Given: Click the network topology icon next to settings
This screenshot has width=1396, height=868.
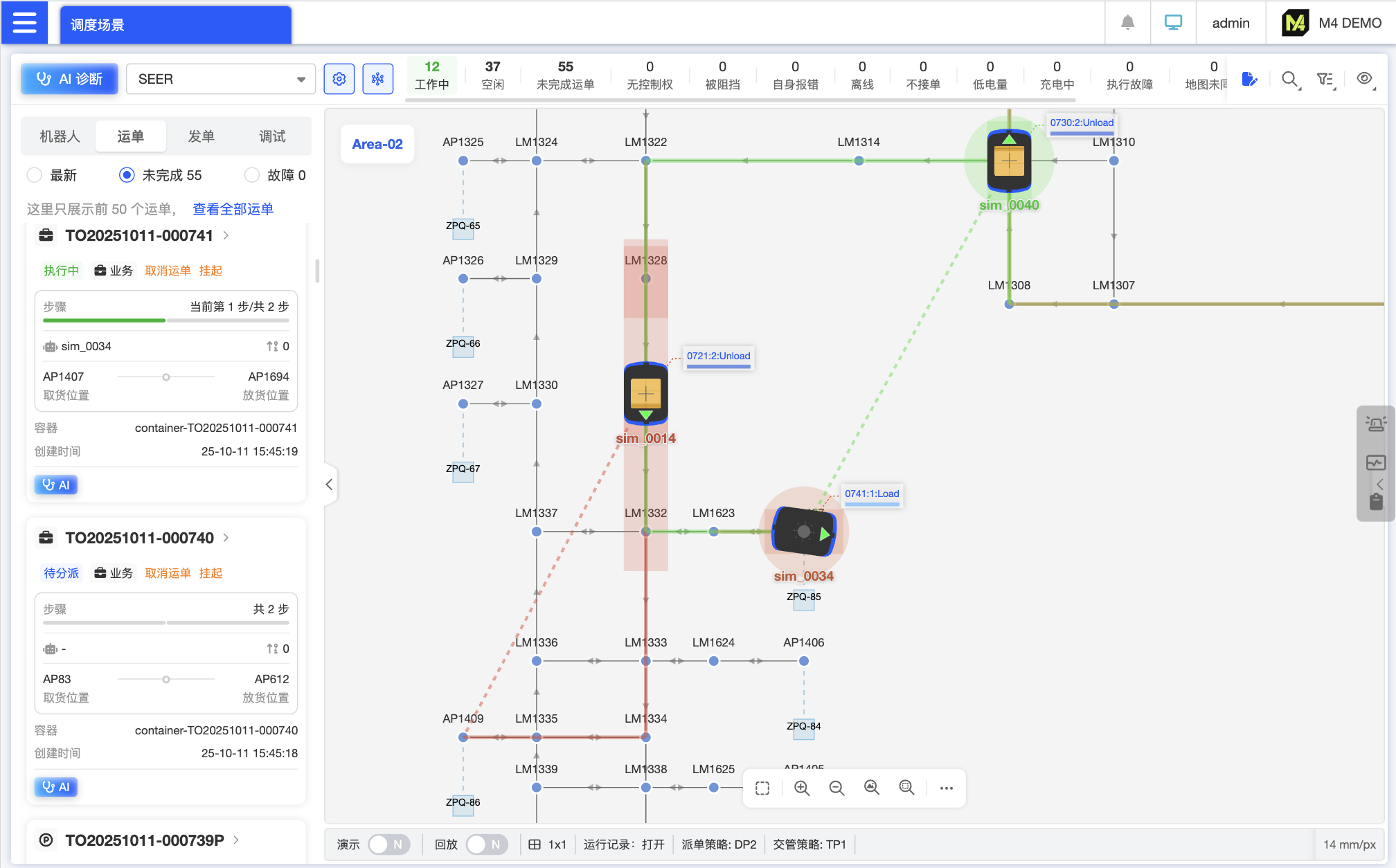Looking at the screenshot, I should coord(377,78).
